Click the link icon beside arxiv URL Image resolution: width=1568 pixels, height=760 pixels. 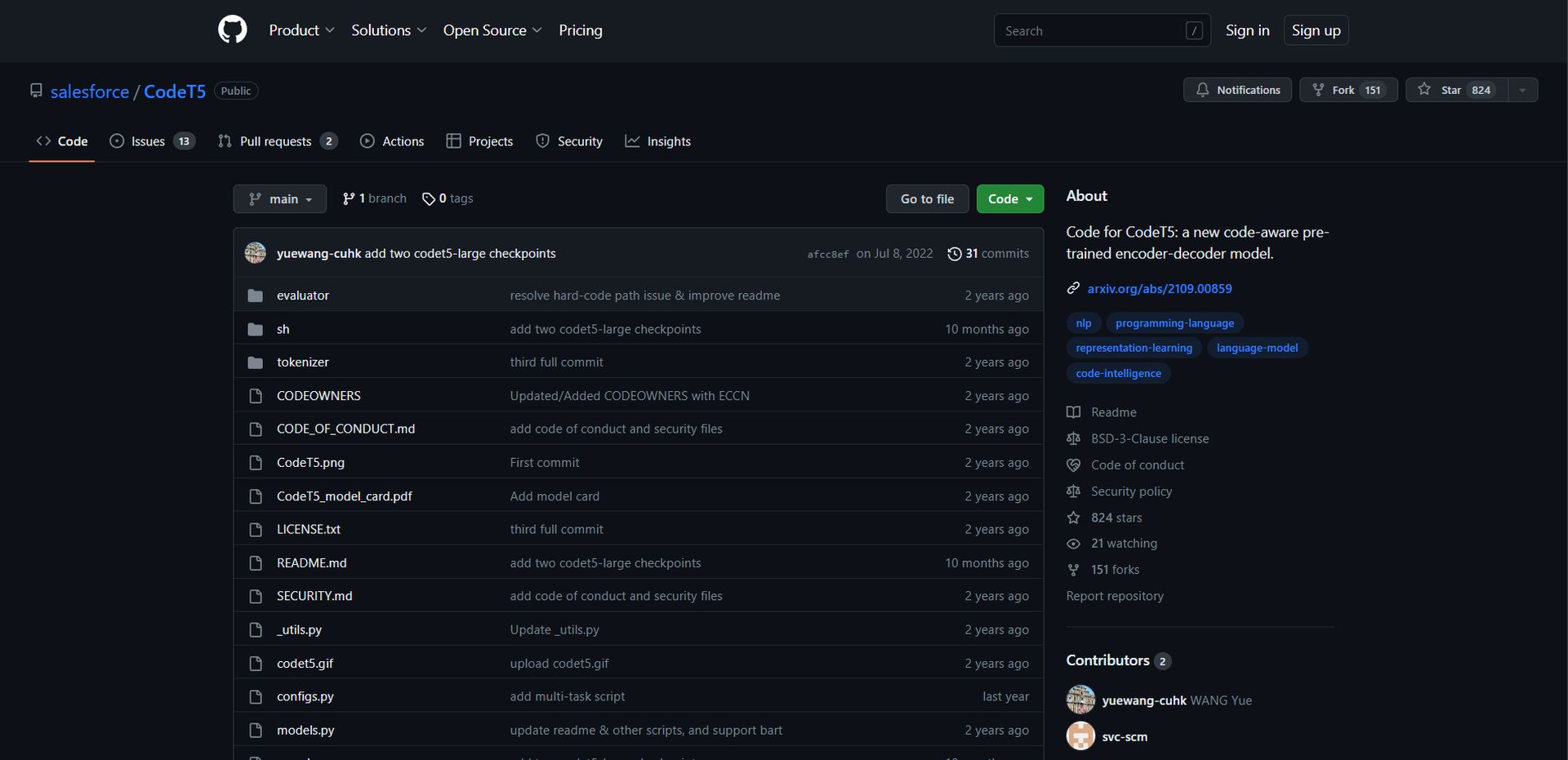tap(1073, 289)
